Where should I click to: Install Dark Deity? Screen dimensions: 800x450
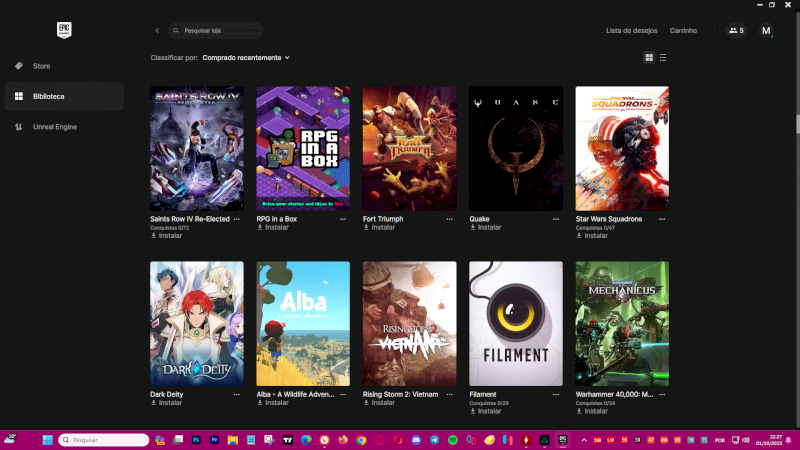point(166,403)
